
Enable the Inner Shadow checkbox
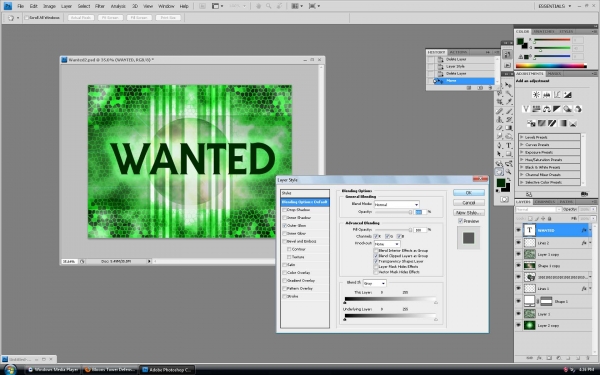coord(284,218)
